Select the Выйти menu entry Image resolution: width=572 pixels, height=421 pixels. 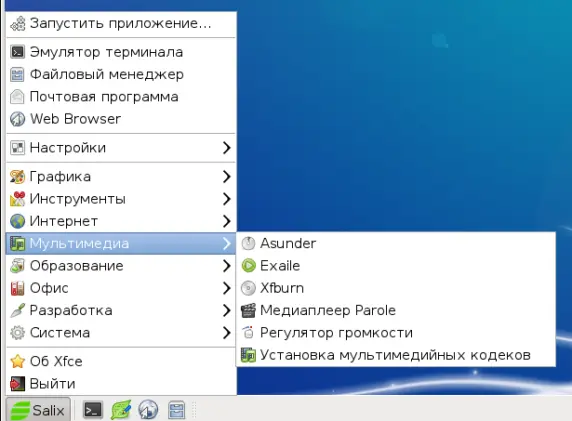pos(121,384)
